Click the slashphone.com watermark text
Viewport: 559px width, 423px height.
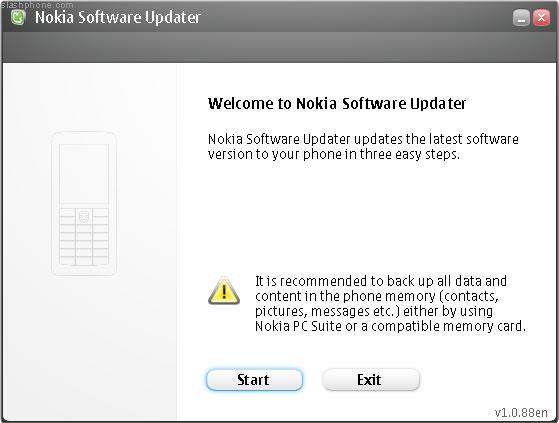coord(37,5)
